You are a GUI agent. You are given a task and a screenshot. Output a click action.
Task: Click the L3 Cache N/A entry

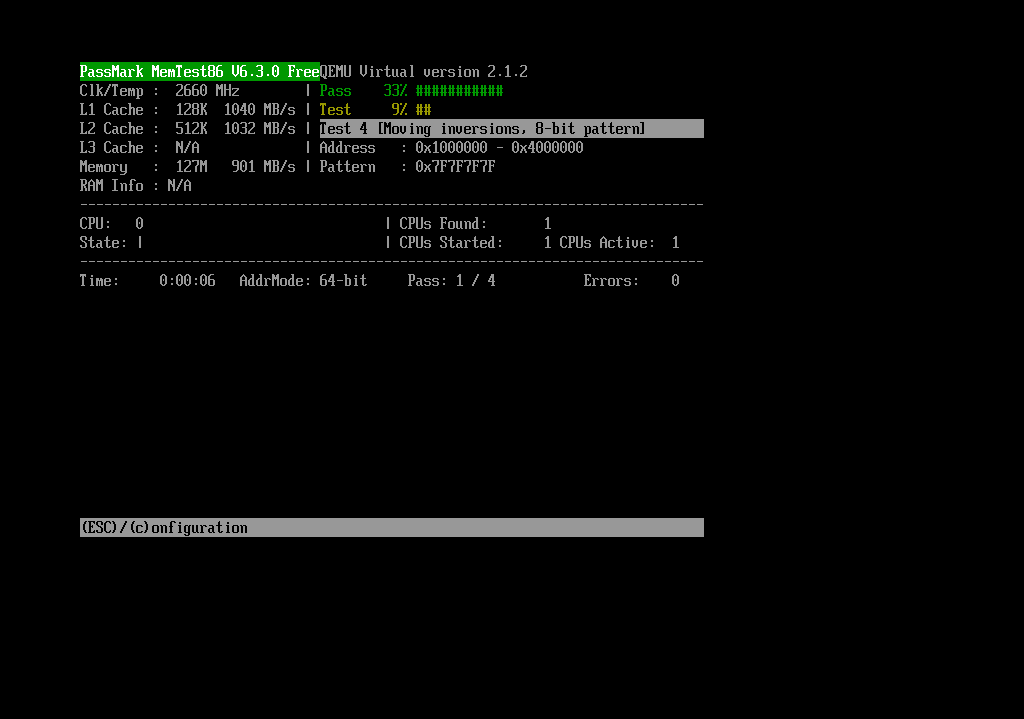point(140,148)
